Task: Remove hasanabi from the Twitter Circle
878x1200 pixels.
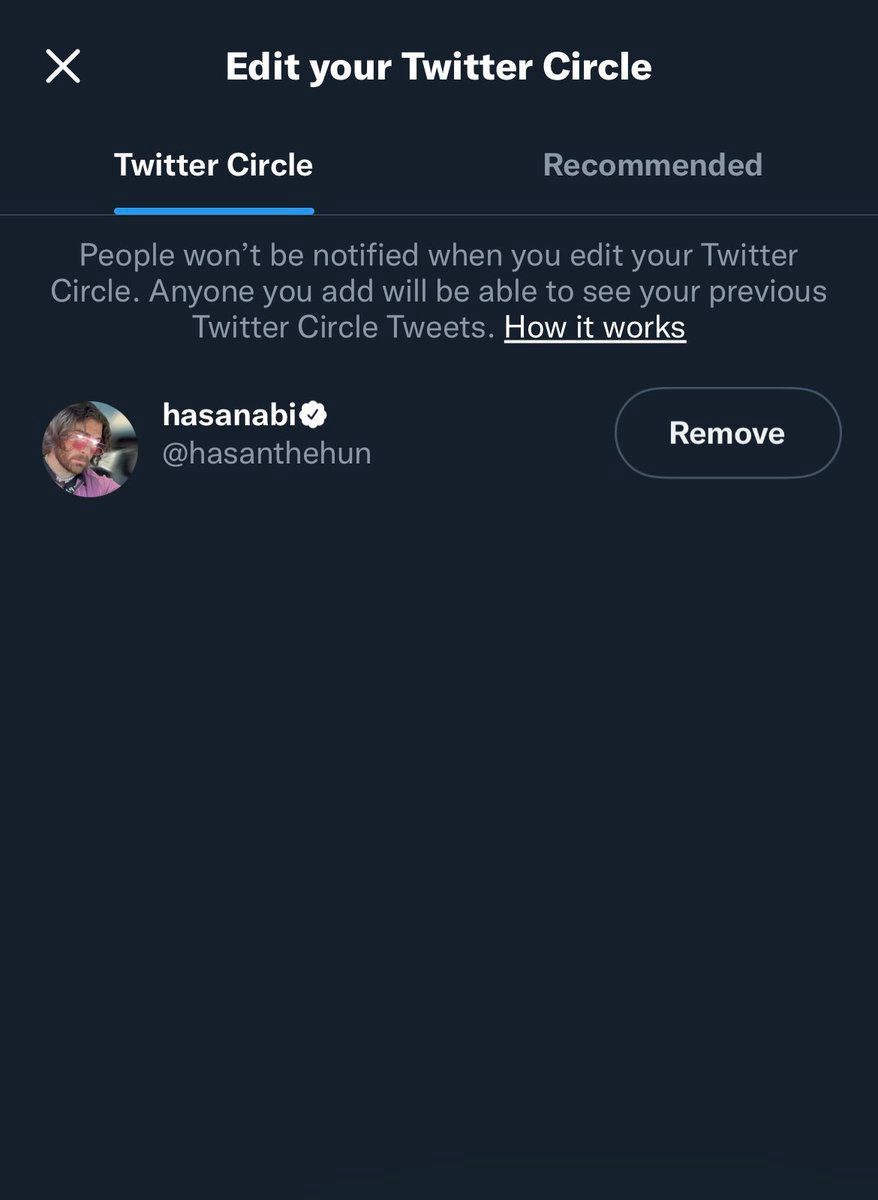Action: (x=727, y=433)
